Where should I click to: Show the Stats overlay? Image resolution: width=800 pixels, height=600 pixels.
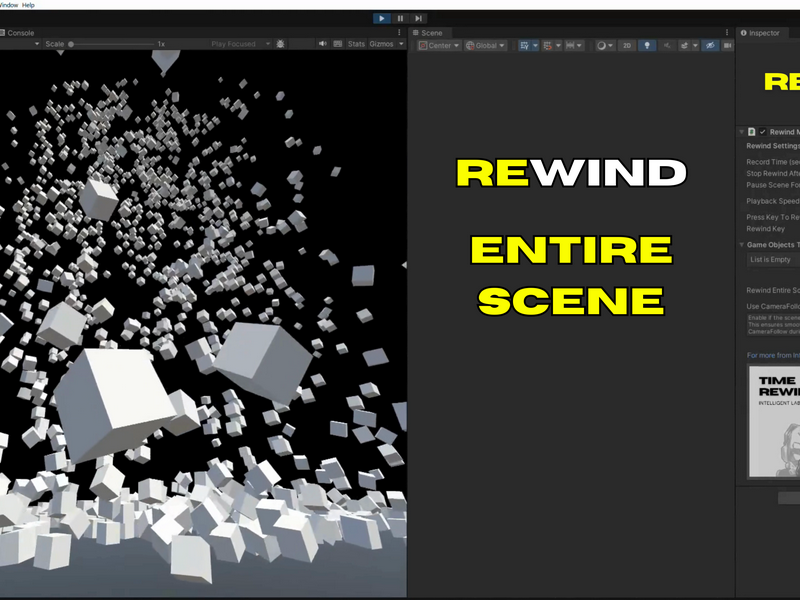(356, 44)
